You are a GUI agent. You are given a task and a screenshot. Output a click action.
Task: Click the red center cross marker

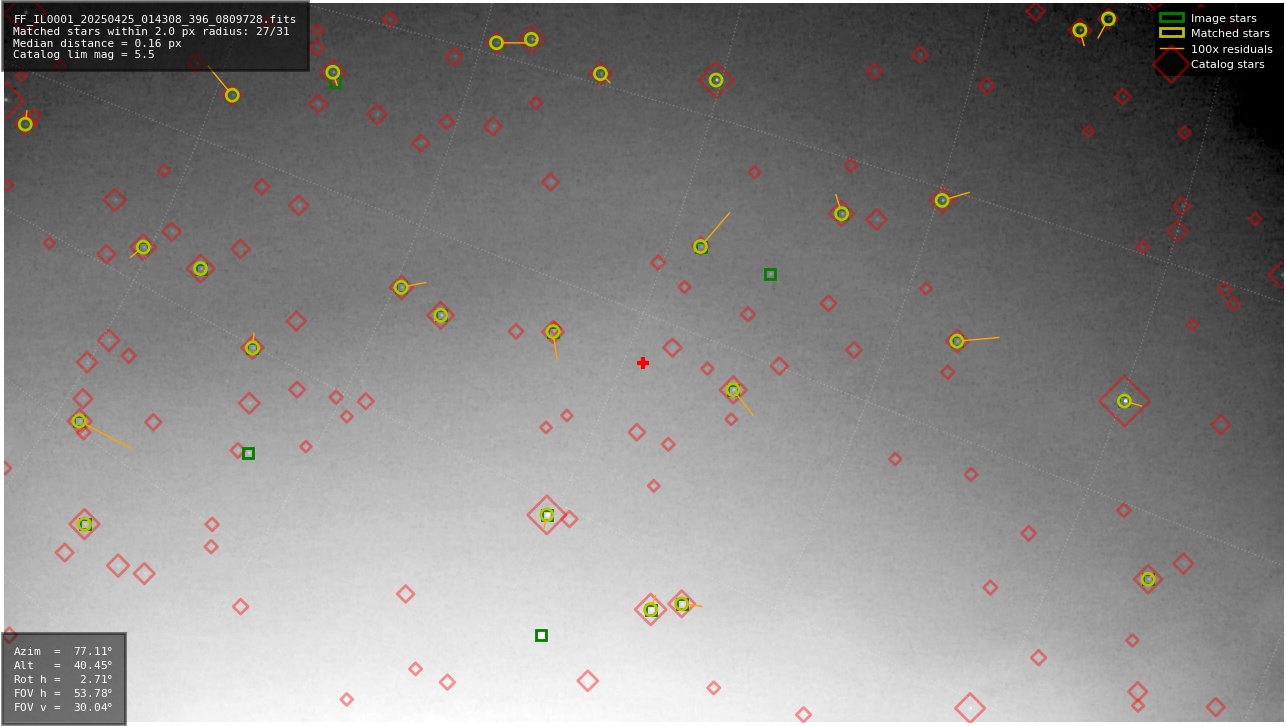pyautogui.click(x=643, y=363)
